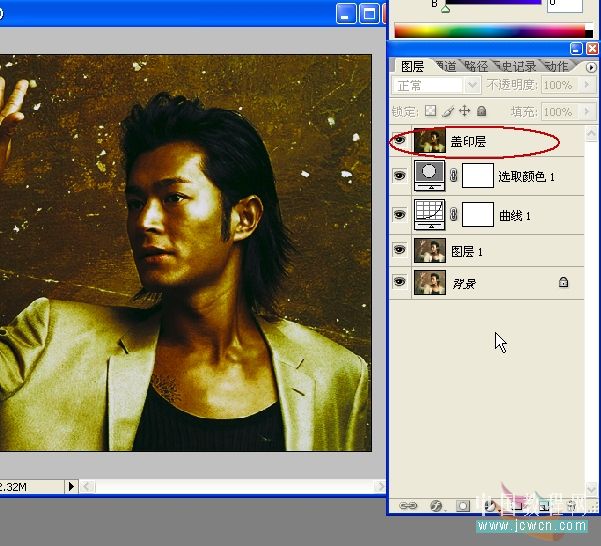The image size is (601, 546).
Task: Hide the 背景 layer
Action: point(400,282)
